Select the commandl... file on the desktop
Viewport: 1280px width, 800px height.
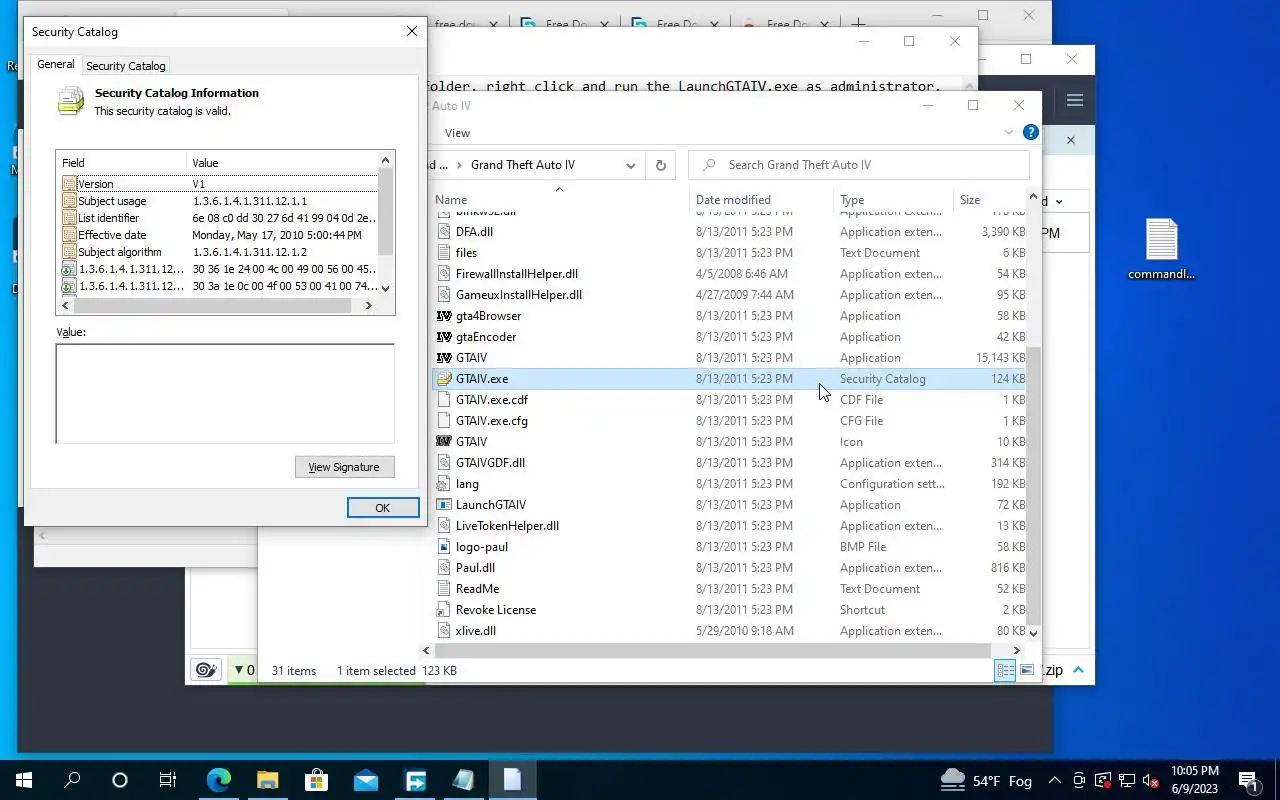pyautogui.click(x=1162, y=250)
